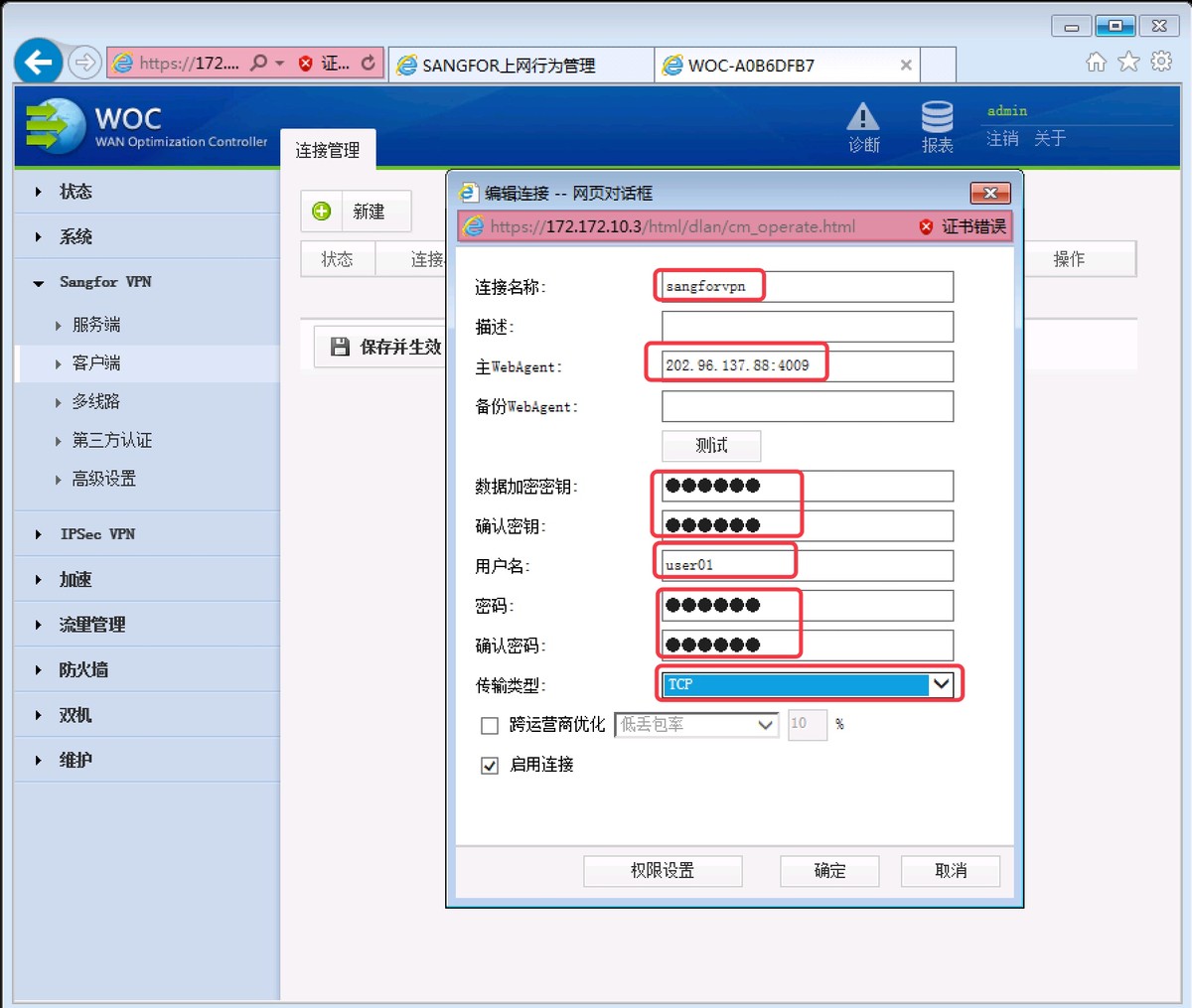Expand the 状态 menu section
The image size is (1192, 1008).
click(x=147, y=192)
